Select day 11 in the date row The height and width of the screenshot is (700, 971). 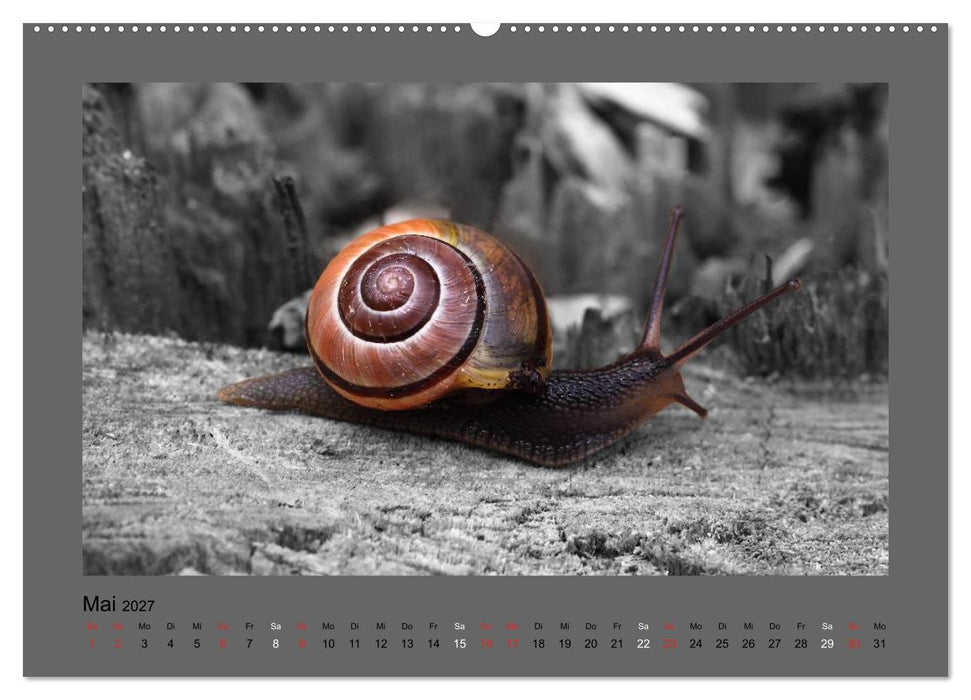coord(354,644)
